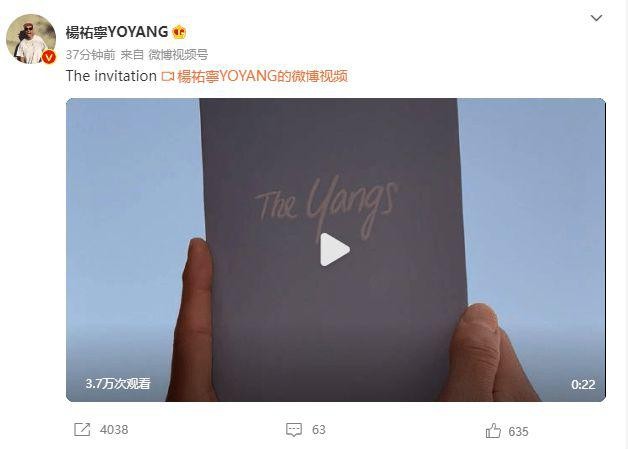
Task: Click the repost share icon
Action: point(83,430)
